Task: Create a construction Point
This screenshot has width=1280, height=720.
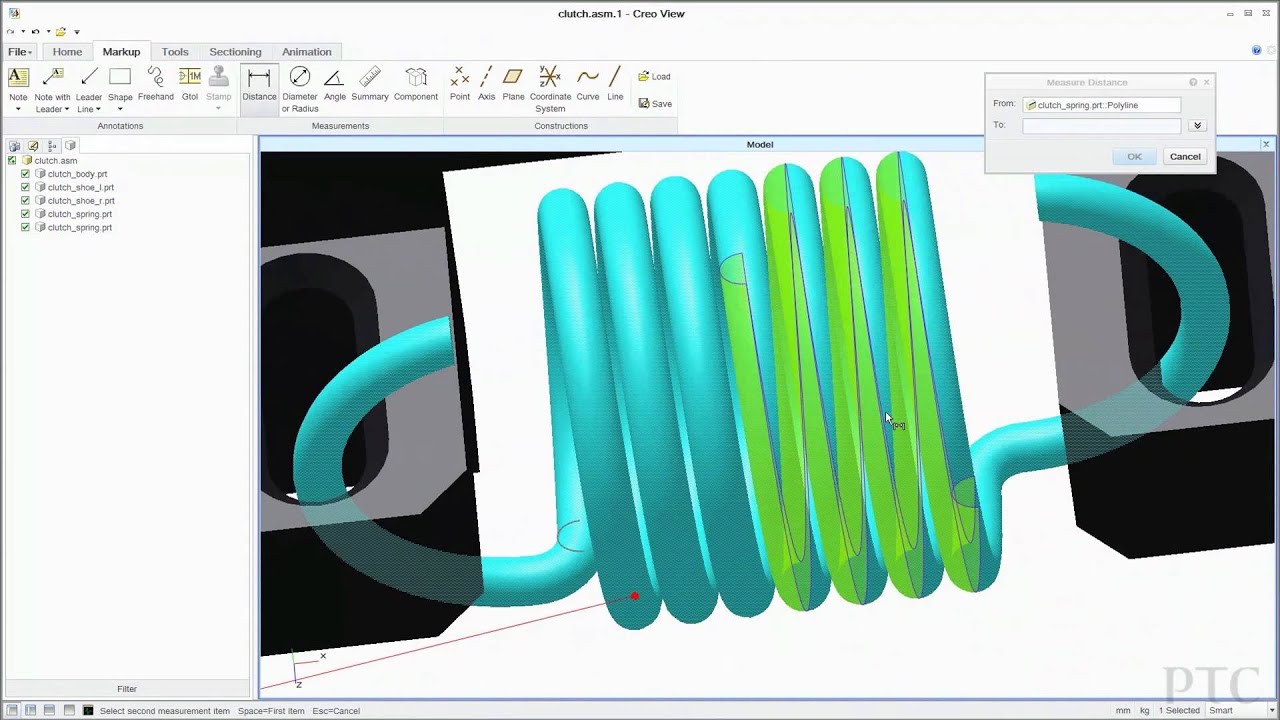Action: [460, 84]
